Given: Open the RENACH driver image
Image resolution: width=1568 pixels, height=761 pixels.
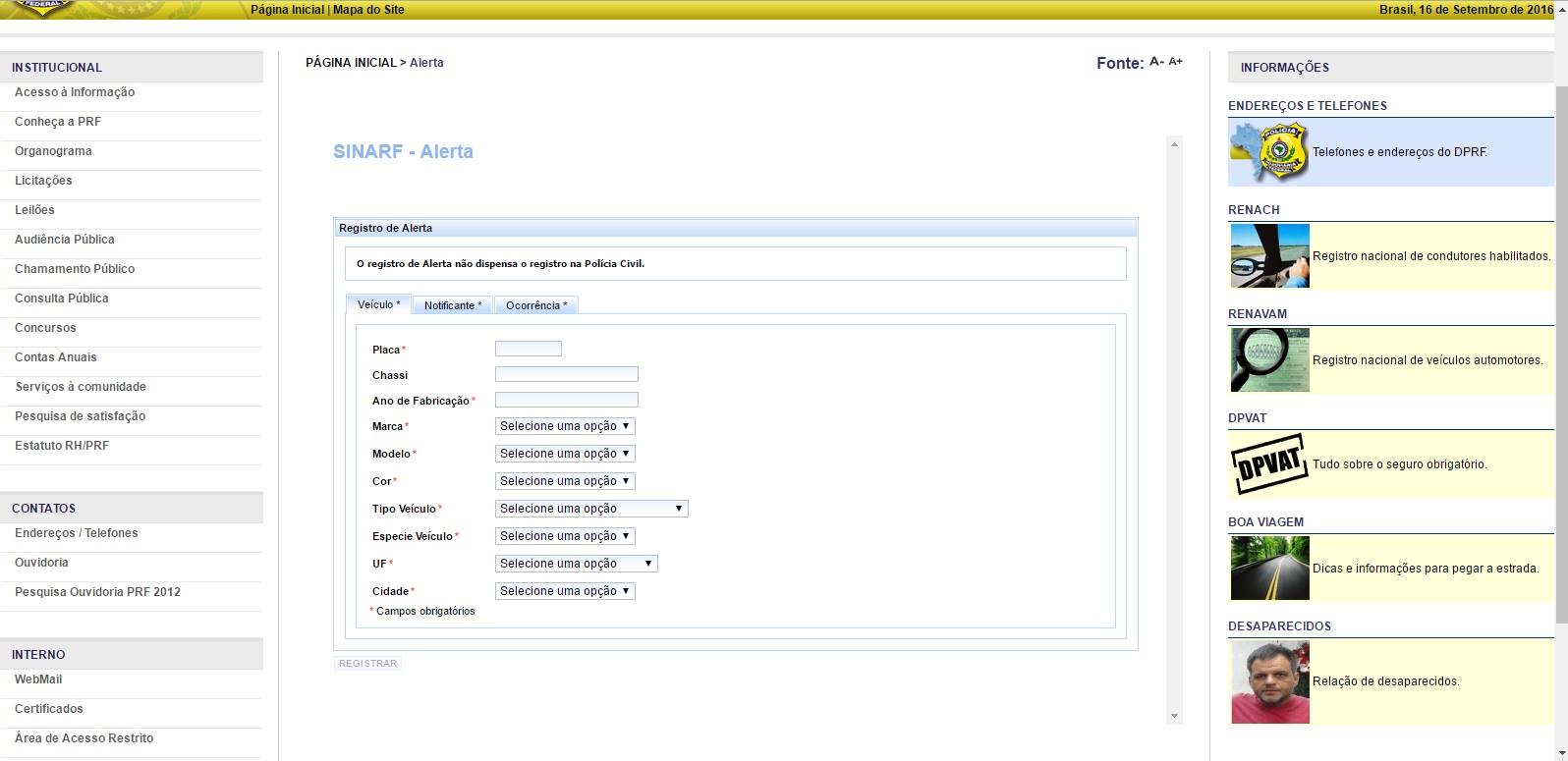Looking at the screenshot, I should pyautogui.click(x=1269, y=256).
